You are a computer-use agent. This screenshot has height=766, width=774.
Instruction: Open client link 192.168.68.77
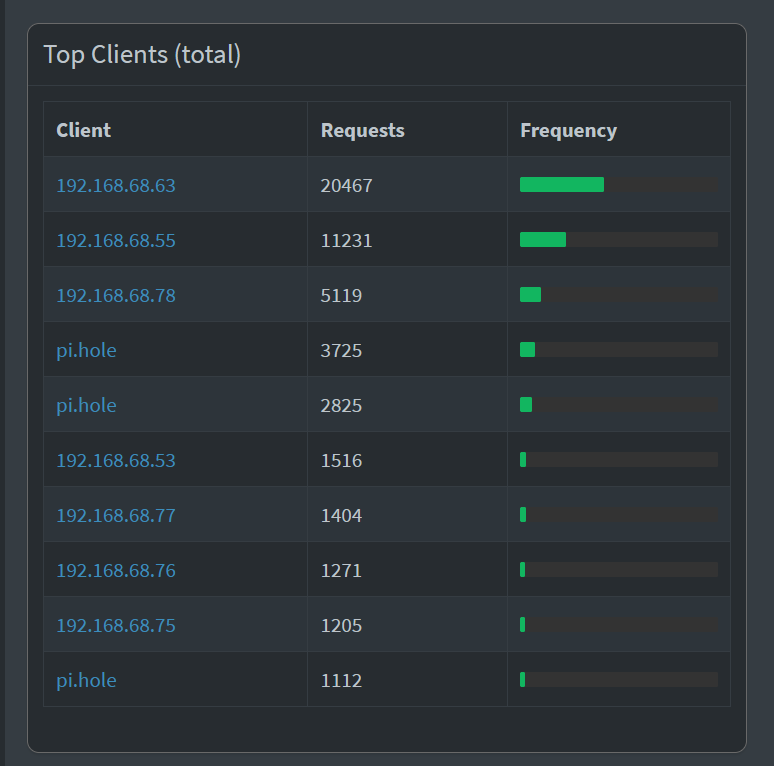click(116, 515)
